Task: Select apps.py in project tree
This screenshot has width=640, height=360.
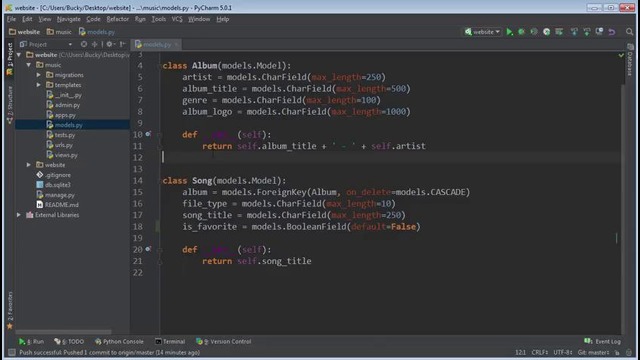Action: 61,115
